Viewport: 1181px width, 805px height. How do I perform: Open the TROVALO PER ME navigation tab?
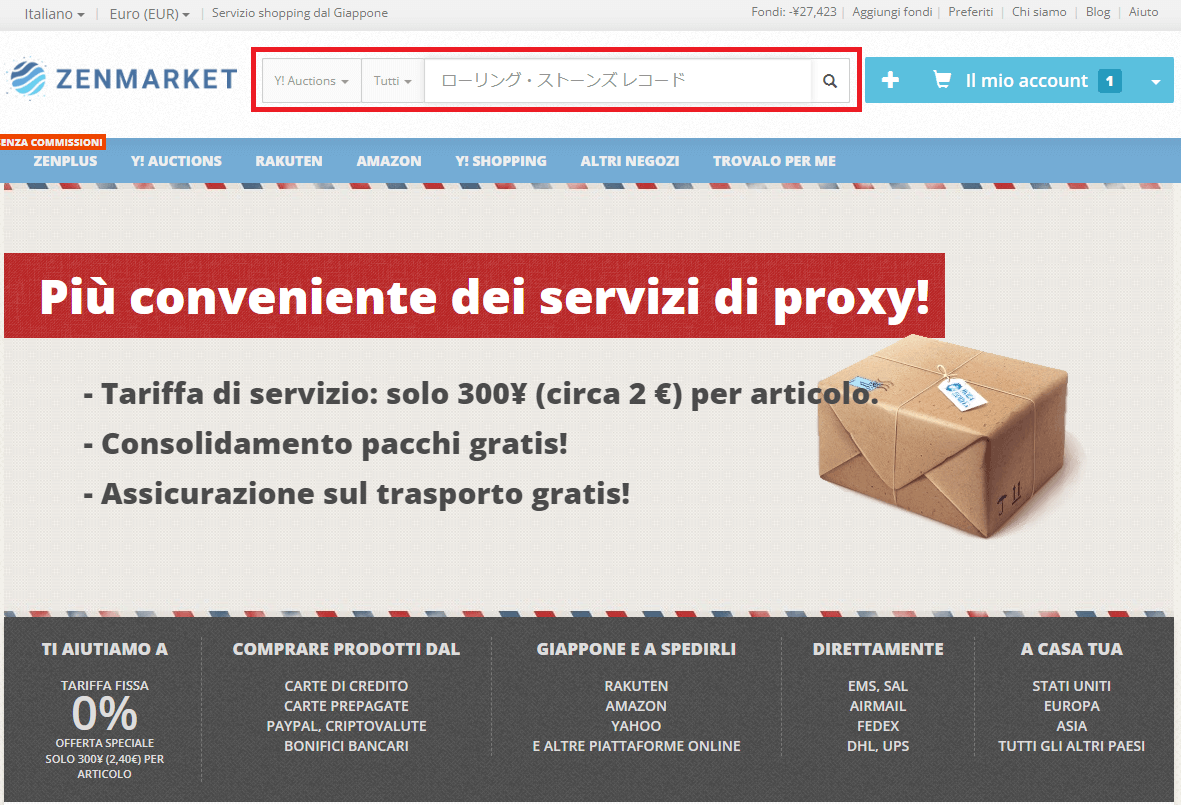(774, 161)
